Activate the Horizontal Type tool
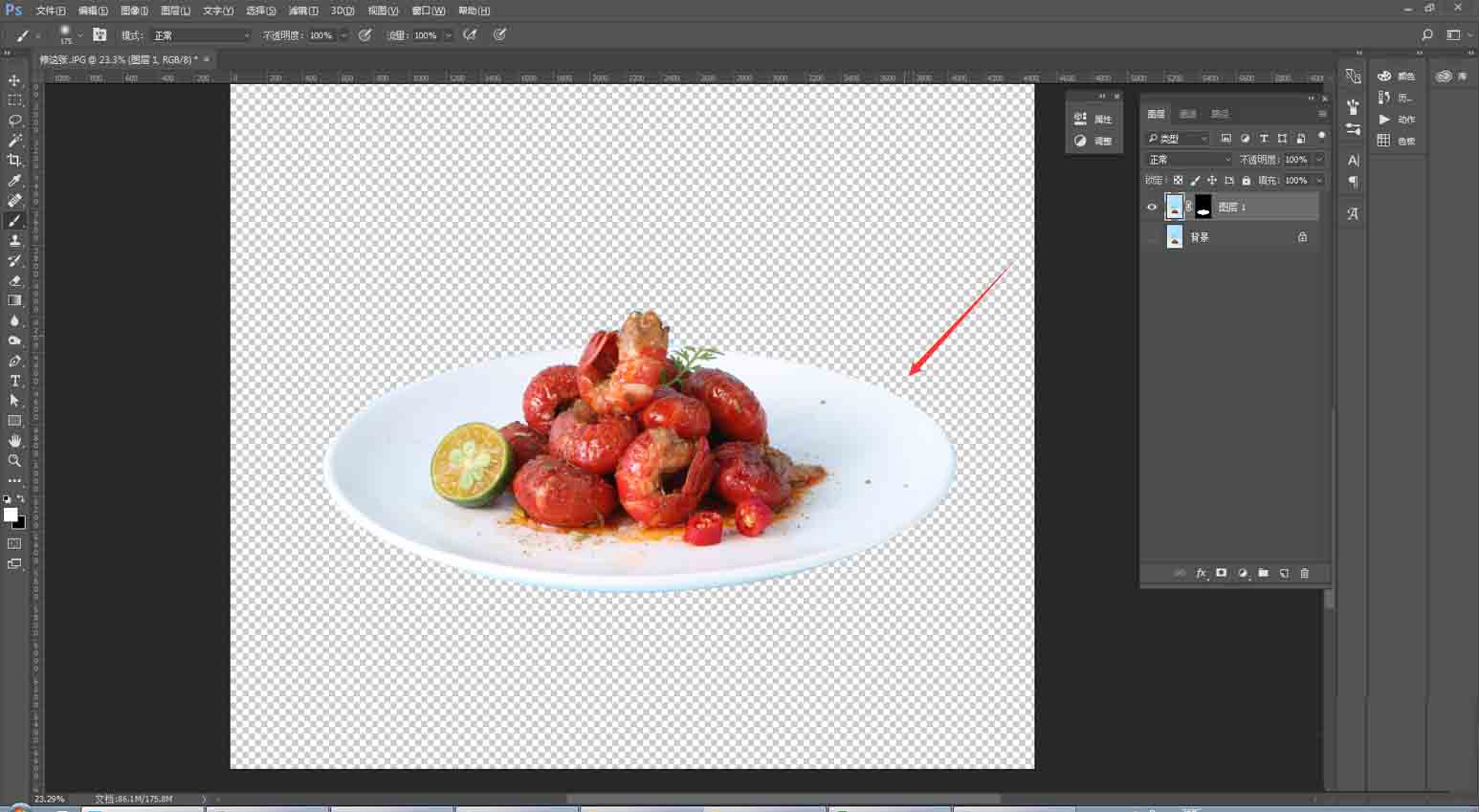1479x812 pixels. pyautogui.click(x=14, y=381)
